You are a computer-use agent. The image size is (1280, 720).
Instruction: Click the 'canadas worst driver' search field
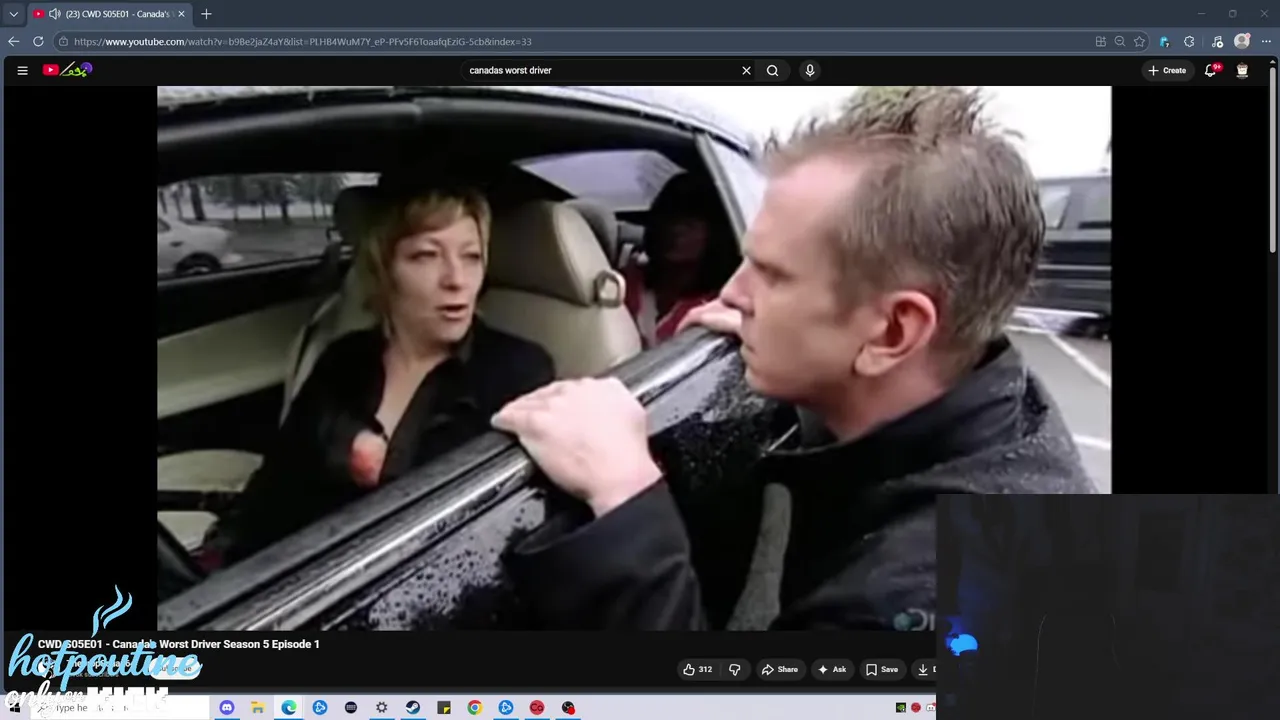[600, 70]
